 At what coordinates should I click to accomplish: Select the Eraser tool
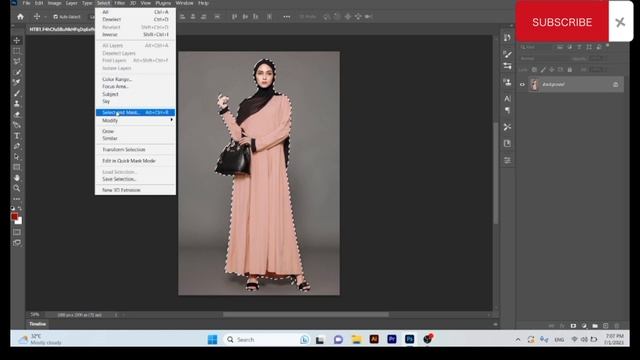coord(17,114)
